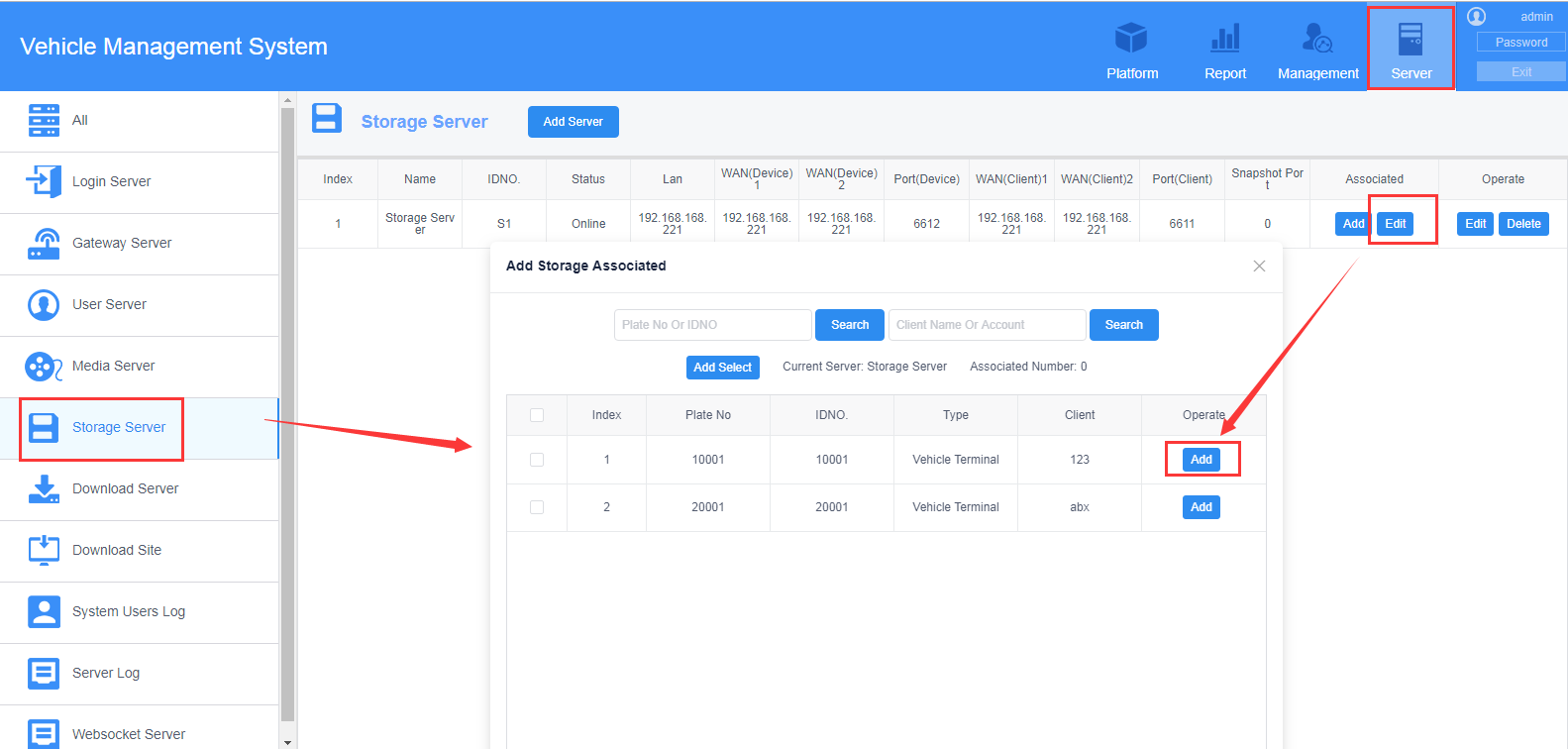The image size is (1568, 749).
Task: Click Edit in the Associated column
Action: 1396,224
